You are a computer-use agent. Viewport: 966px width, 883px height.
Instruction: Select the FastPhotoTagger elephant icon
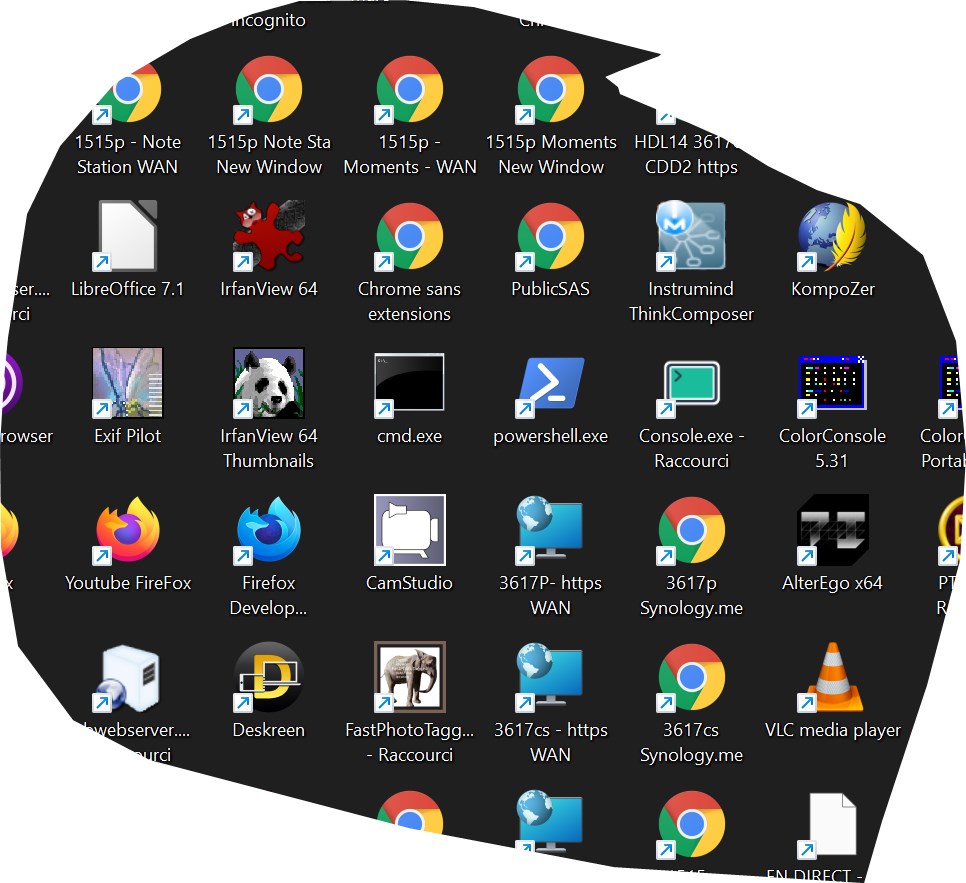(x=409, y=678)
